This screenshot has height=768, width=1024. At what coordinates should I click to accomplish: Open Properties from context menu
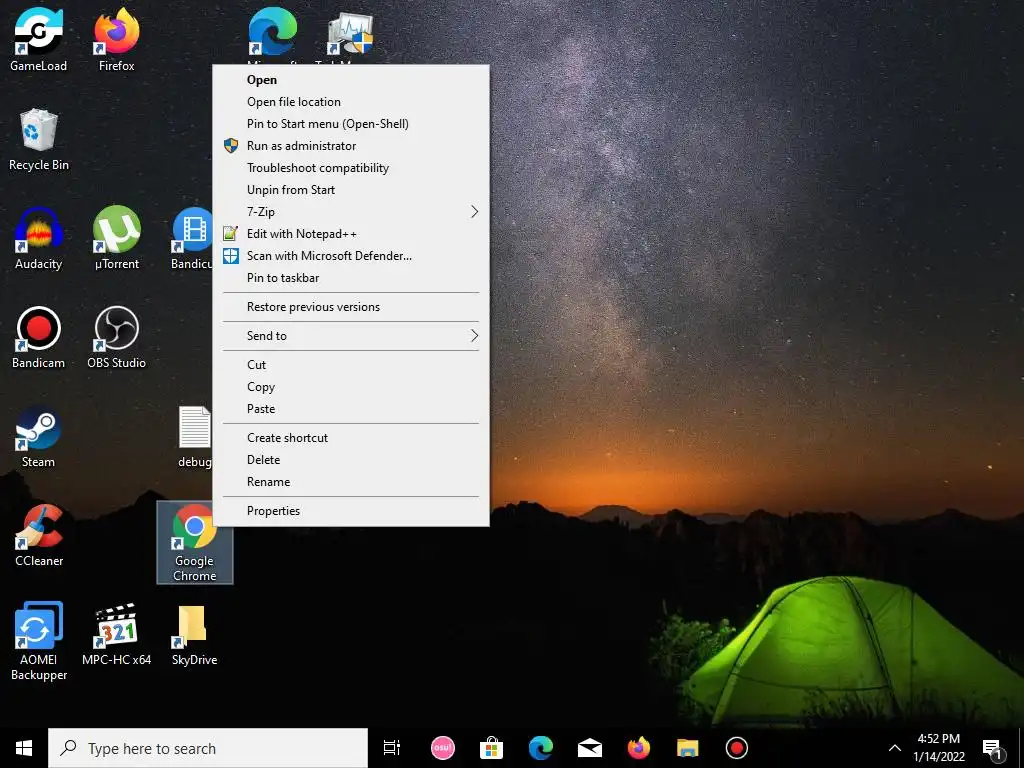(x=351, y=511)
